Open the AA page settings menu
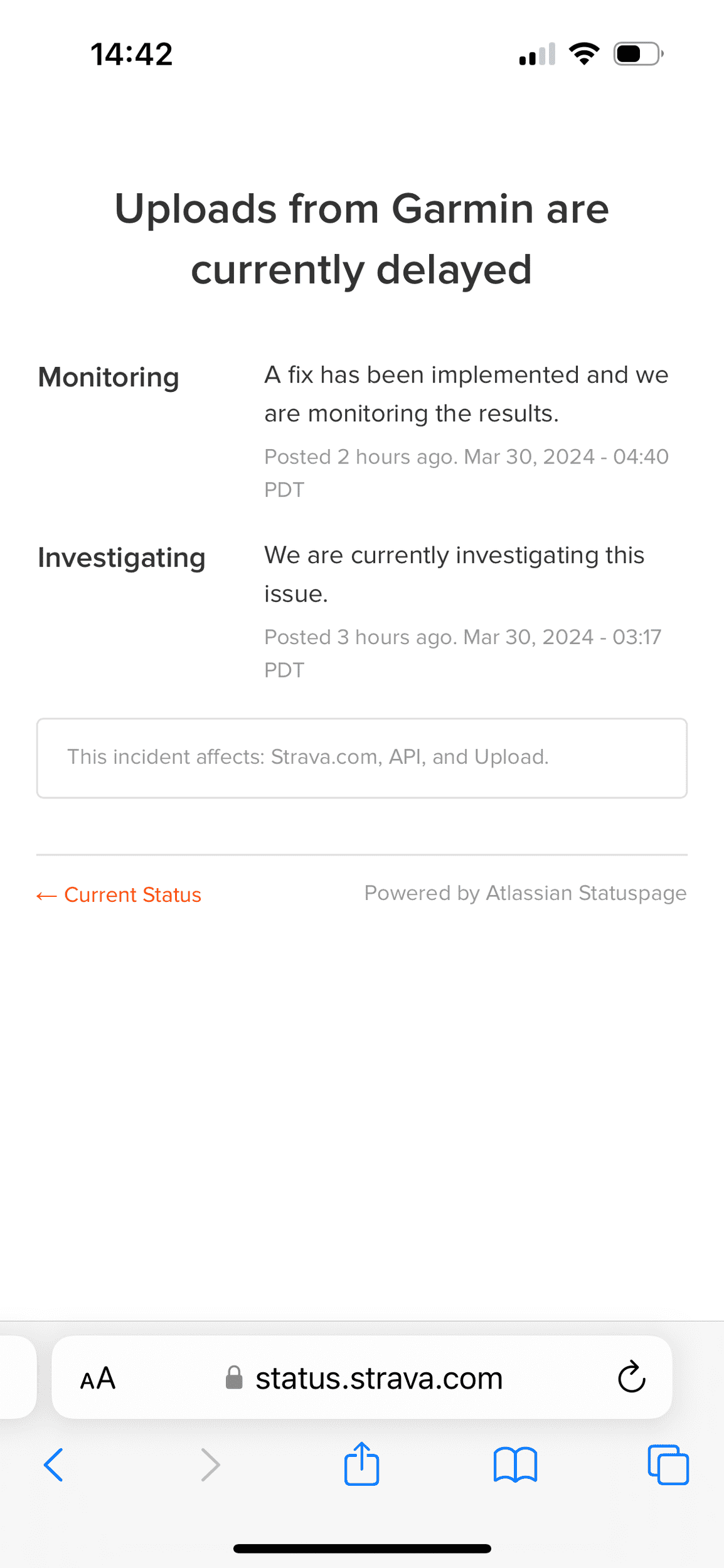Image resolution: width=724 pixels, height=1568 pixels. coord(98,1378)
